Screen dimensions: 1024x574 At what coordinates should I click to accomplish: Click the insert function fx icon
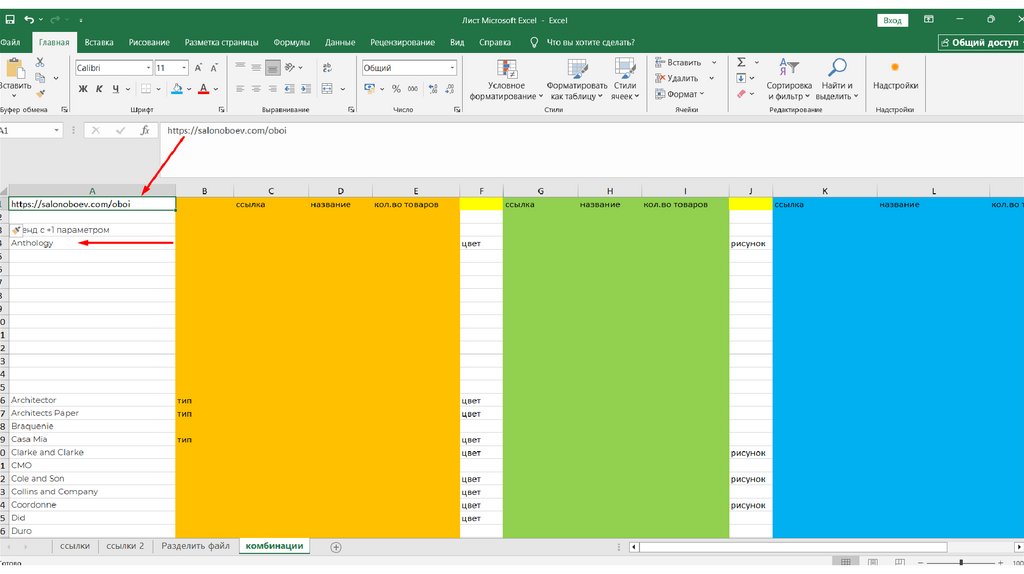145,131
